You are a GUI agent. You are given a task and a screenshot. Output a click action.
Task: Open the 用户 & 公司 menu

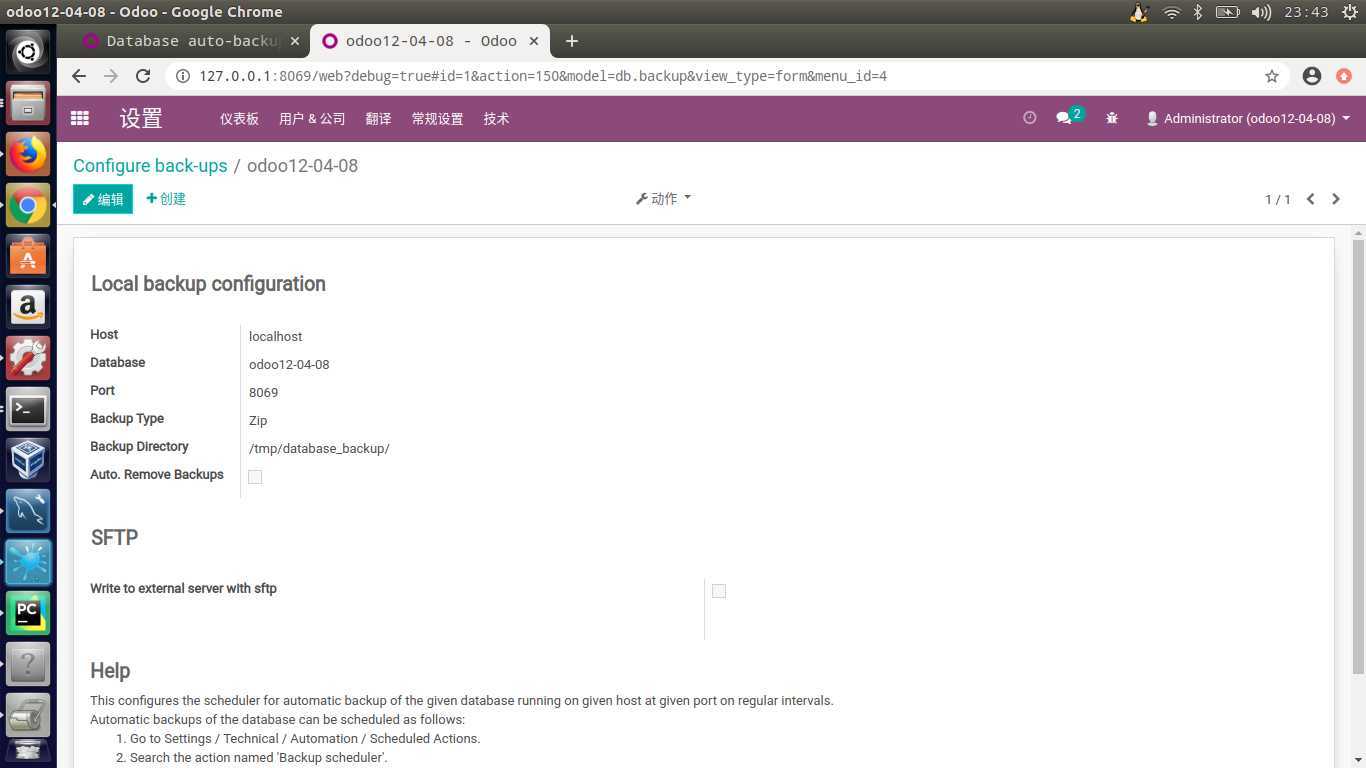click(x=312, y=118)
